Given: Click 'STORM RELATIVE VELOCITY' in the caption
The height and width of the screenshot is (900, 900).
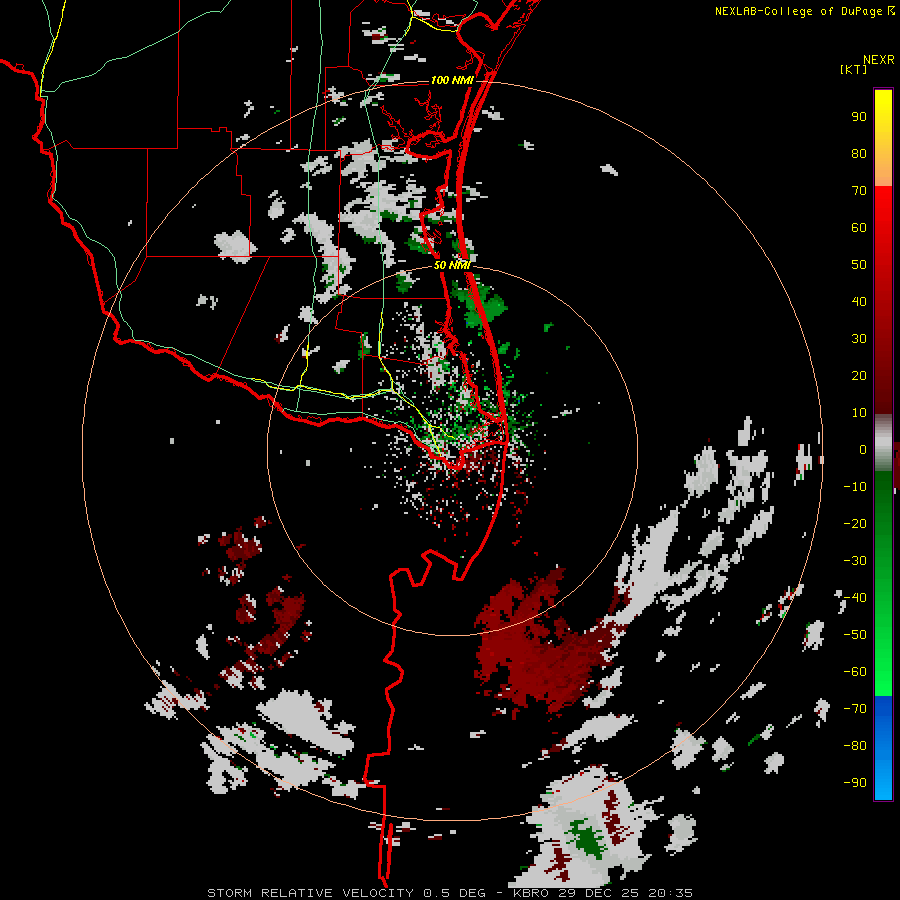Looking at the screenshot, I should click(x=310, y=893).
